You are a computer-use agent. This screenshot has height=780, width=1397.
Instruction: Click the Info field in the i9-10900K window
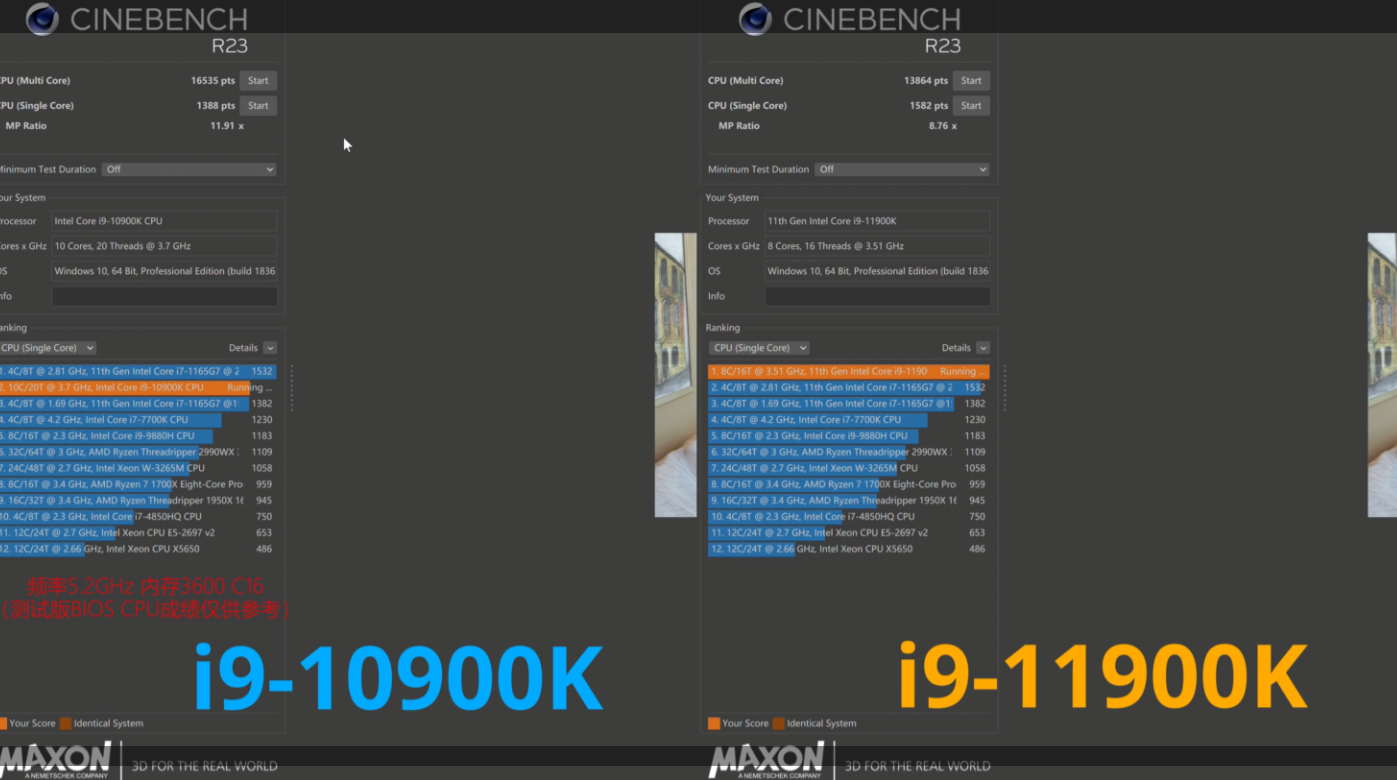pyautogui.click(x=164, y=297)
